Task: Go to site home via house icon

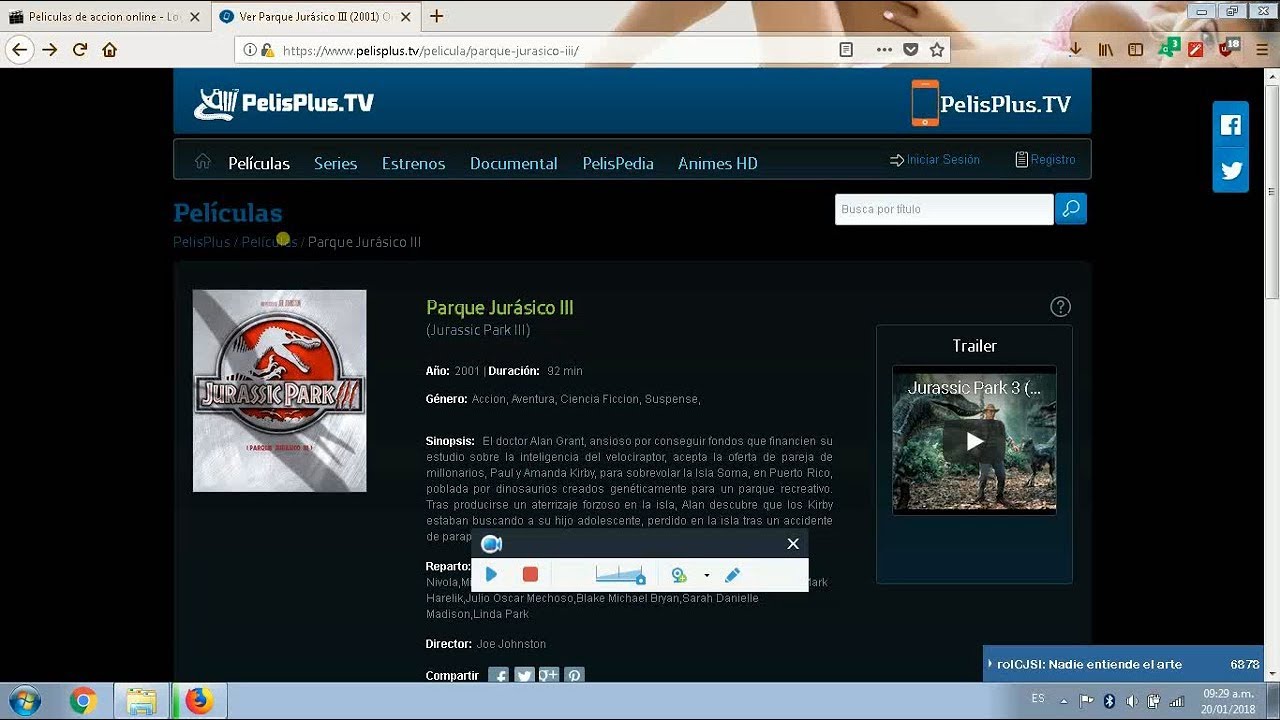Action: [x=203, y=161]
